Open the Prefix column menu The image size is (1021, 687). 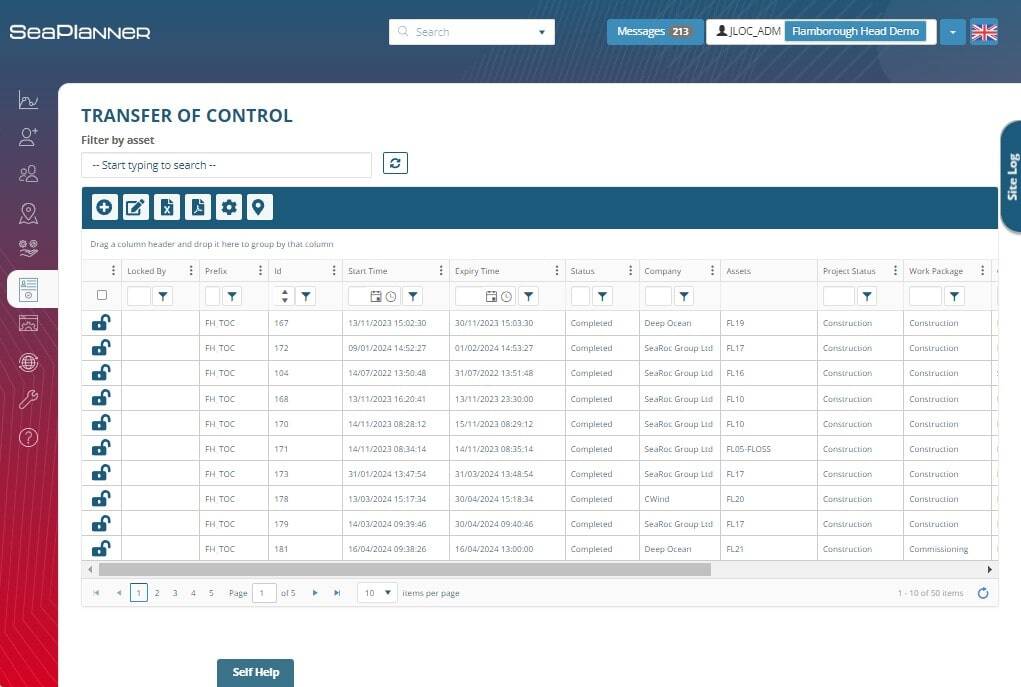(260, 270)
